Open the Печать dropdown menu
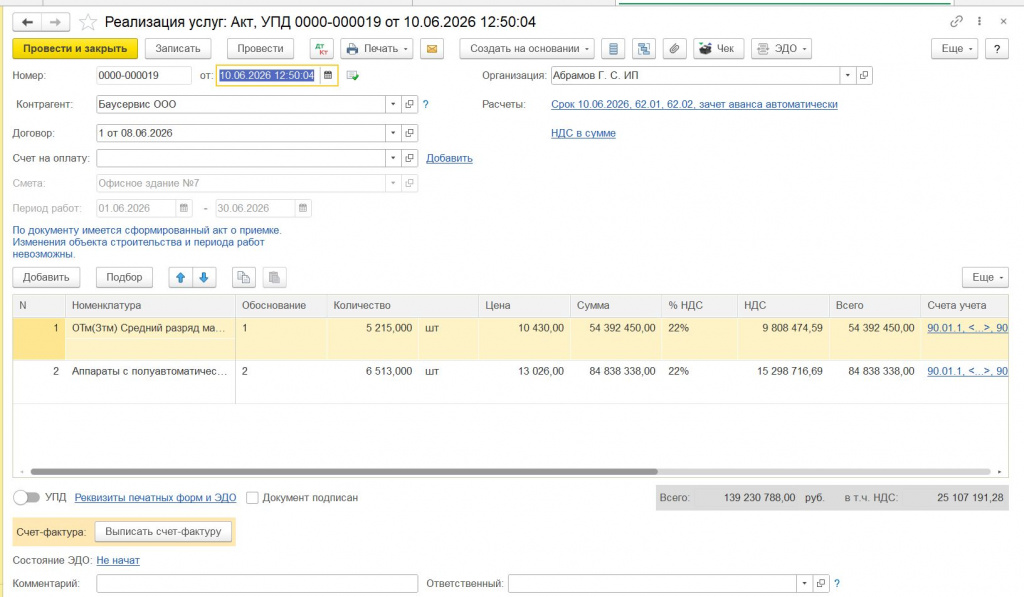The width and height of the screenshot is (1024, 597). (x=377, y=48)
